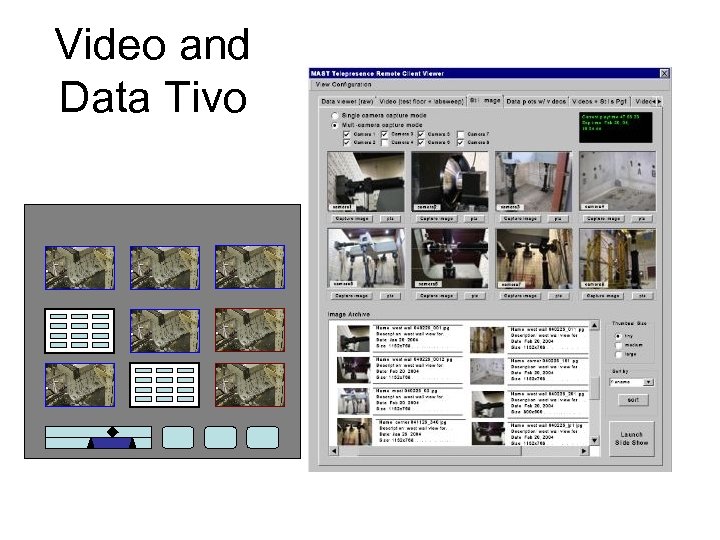Open the Configuration menu

coord(351,84)
